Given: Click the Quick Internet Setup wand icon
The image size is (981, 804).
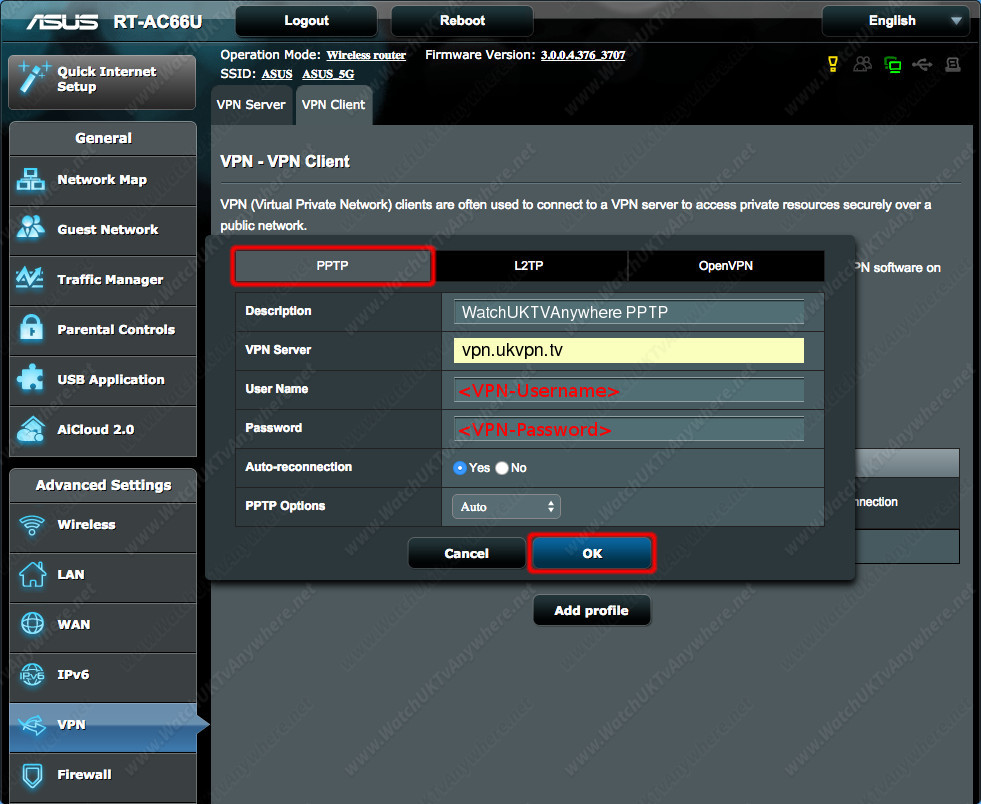Looking at the screenshot, I should [x=33, y=76].
